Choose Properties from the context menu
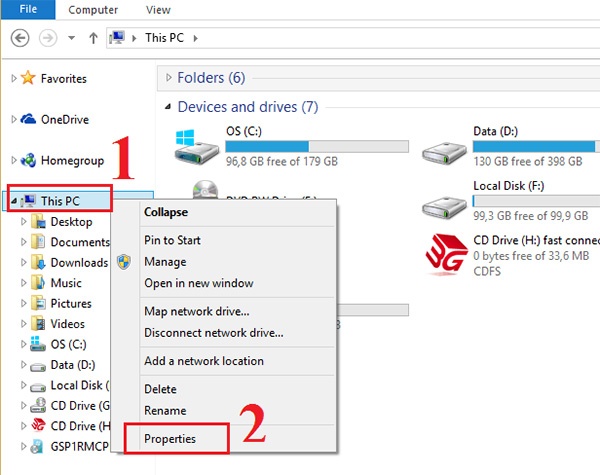600x475 pixels. click(x=170, y=439)
